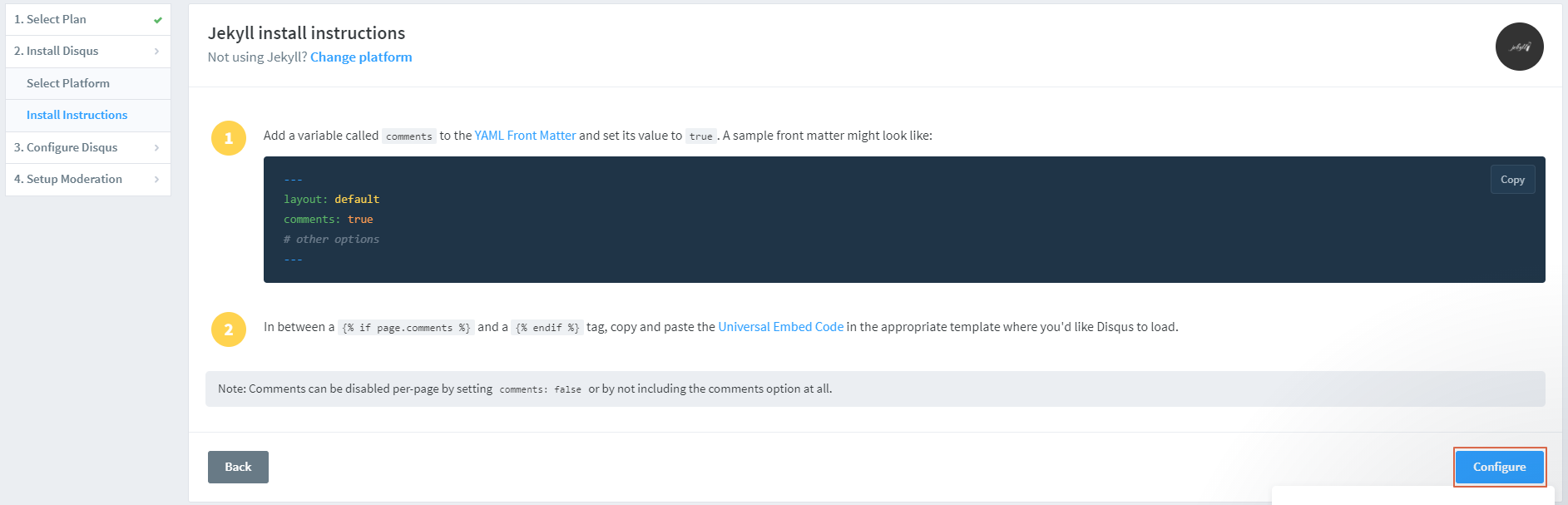Click the Configure button
This screenshot has width=1568, height=505.
1499,467
